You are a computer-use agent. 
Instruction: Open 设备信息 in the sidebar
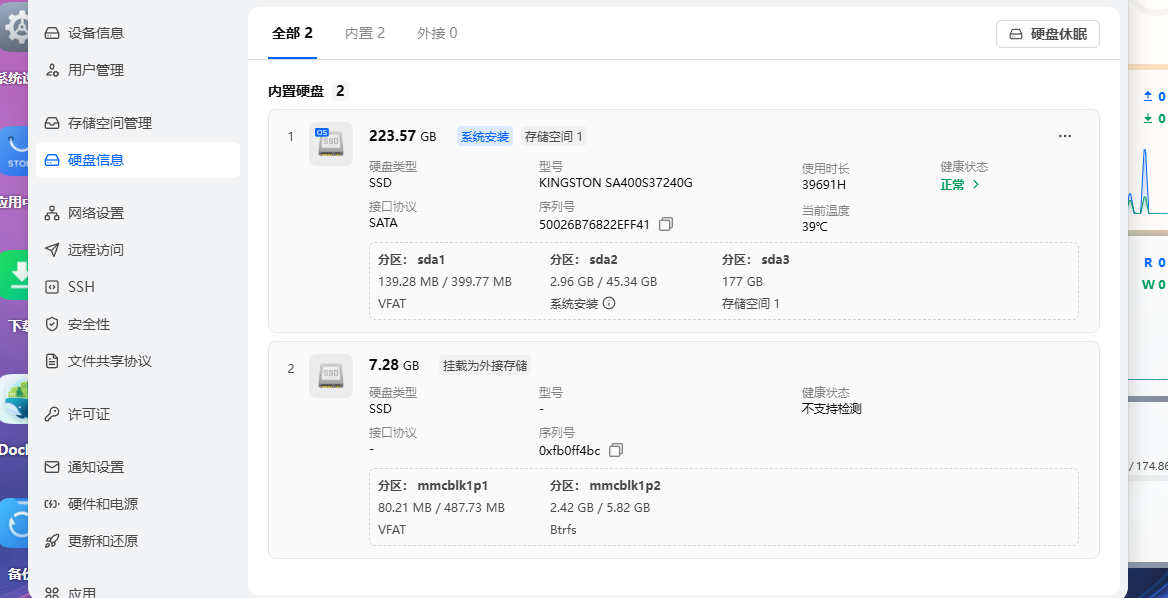(x=96, y=33)
